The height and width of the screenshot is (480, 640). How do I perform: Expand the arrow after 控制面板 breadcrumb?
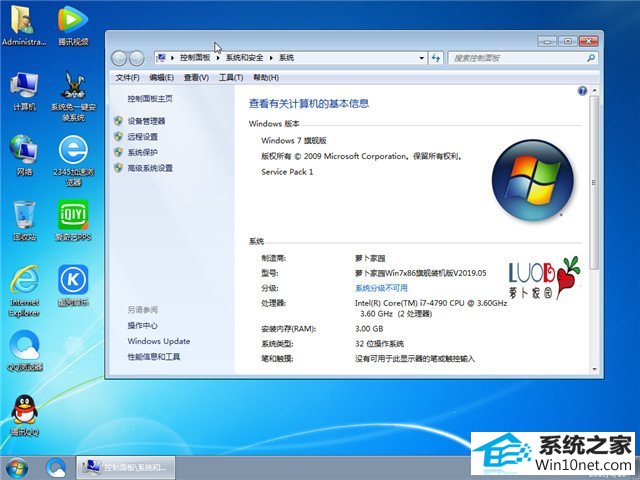218,58
